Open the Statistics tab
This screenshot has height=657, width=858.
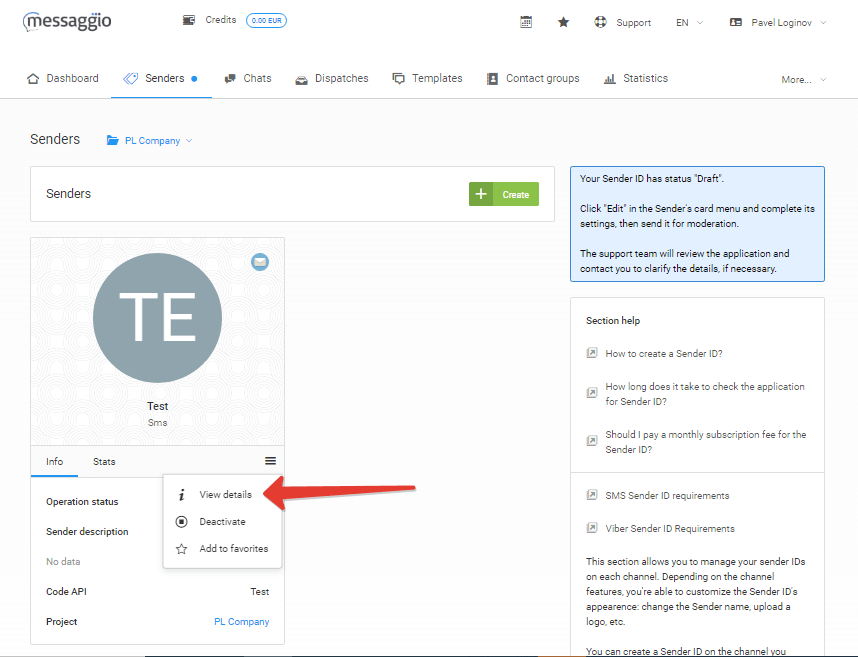tap(635, 78)
